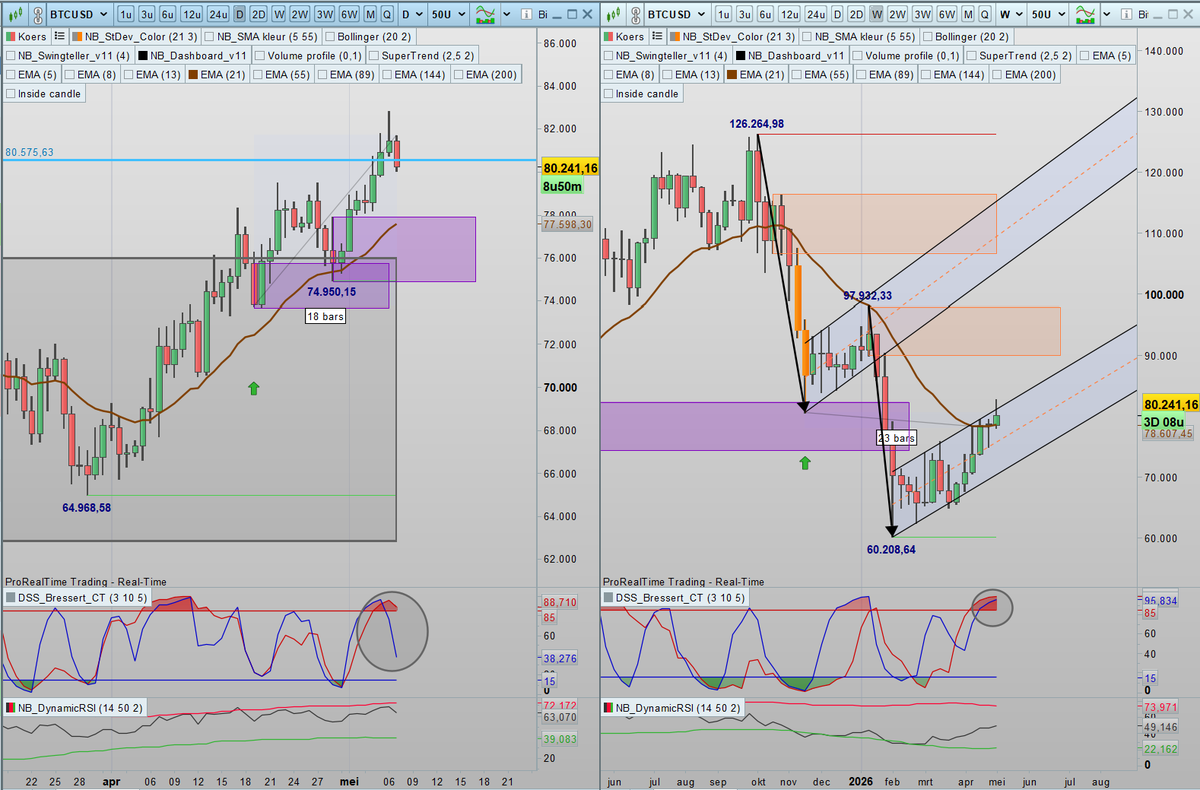Expand arrow next to indicators icon, daily chart

coord(506,14)
